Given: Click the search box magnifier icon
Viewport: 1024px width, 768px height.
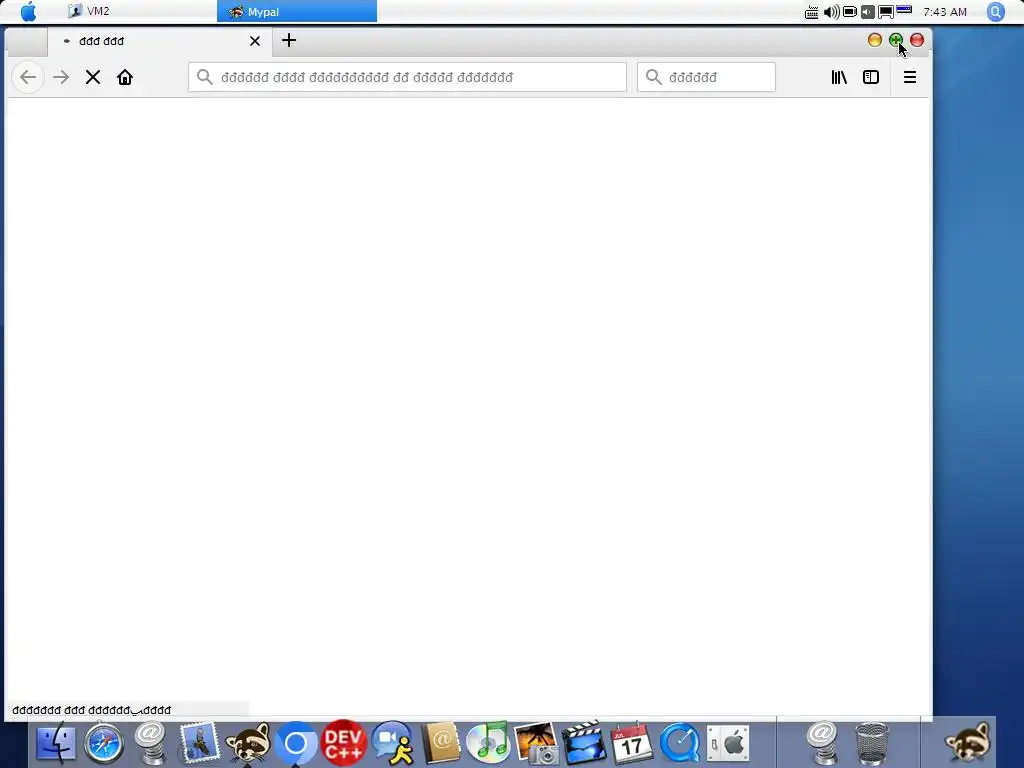Looking at the screenshot, I should [x=653, y=77].
